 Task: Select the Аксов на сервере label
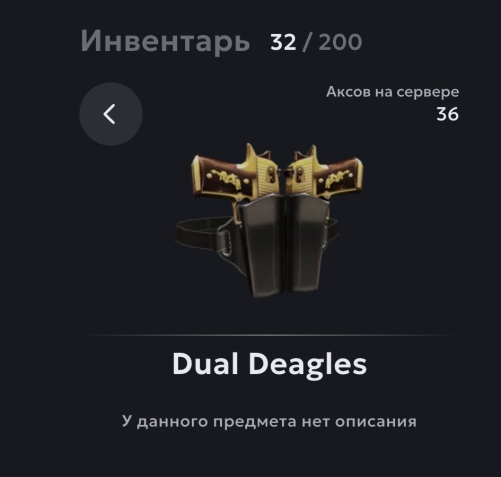point(392,92)
